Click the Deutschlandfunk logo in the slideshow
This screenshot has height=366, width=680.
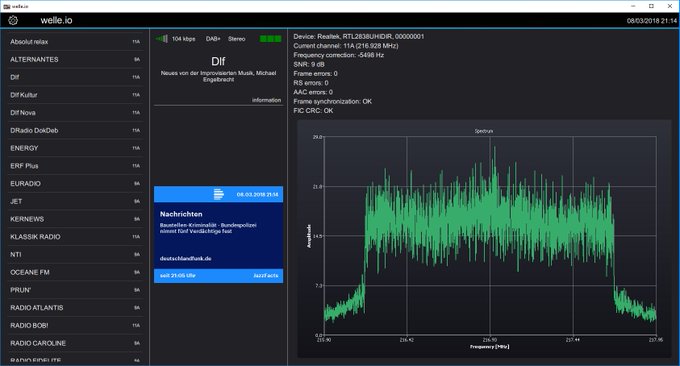point(219,194)
